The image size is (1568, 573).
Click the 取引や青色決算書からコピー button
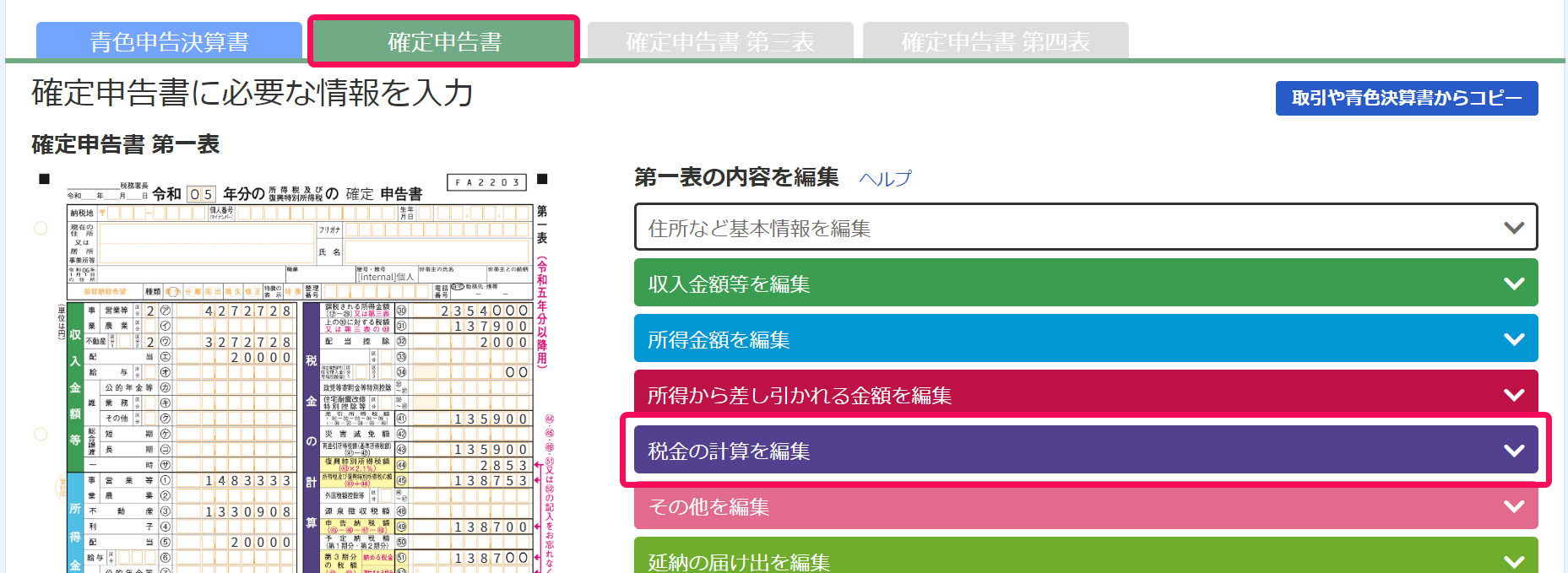coord(1407,98)
